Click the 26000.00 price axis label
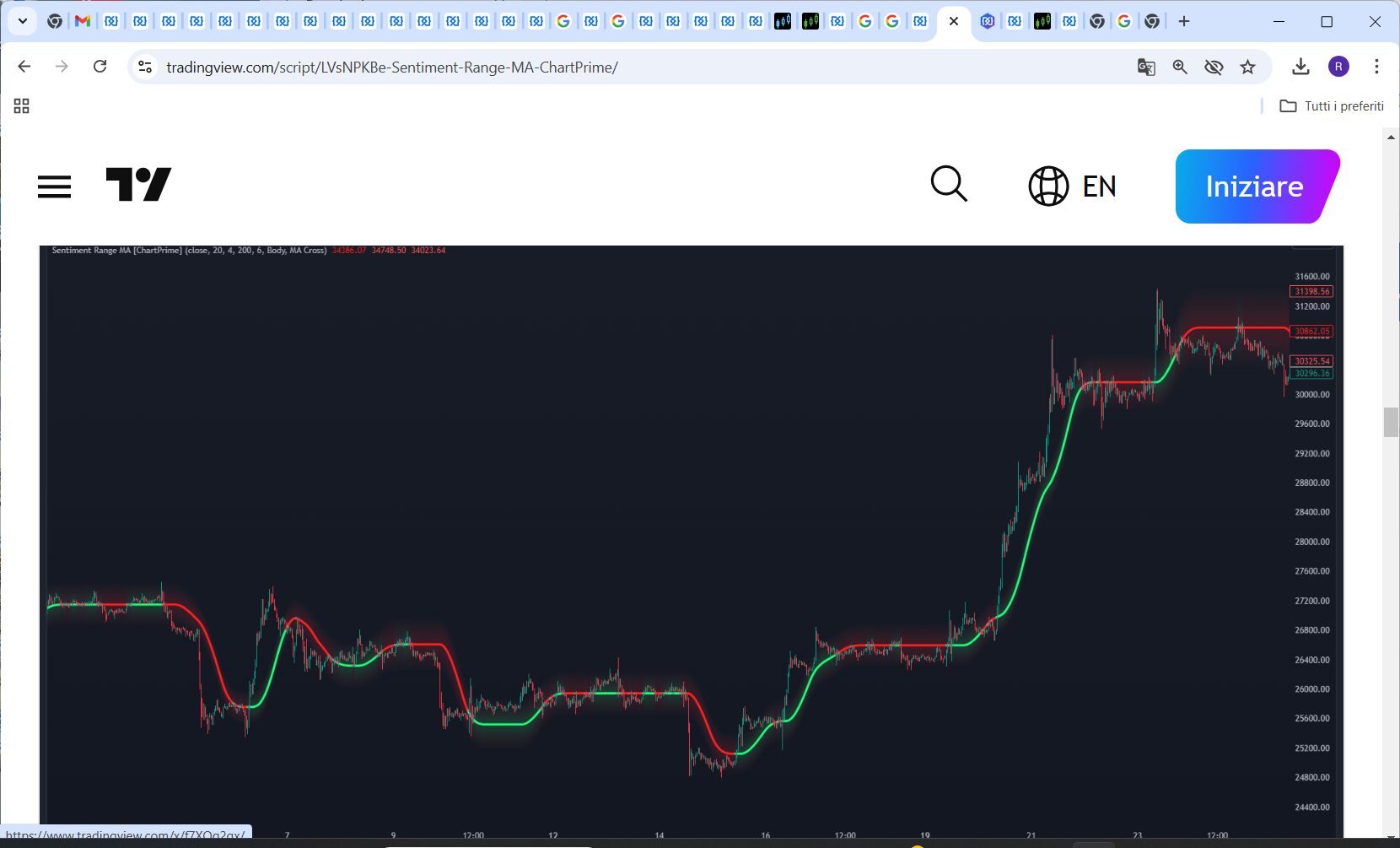1400x848 pixels. pyautogui.click(x=1312, y=689)
